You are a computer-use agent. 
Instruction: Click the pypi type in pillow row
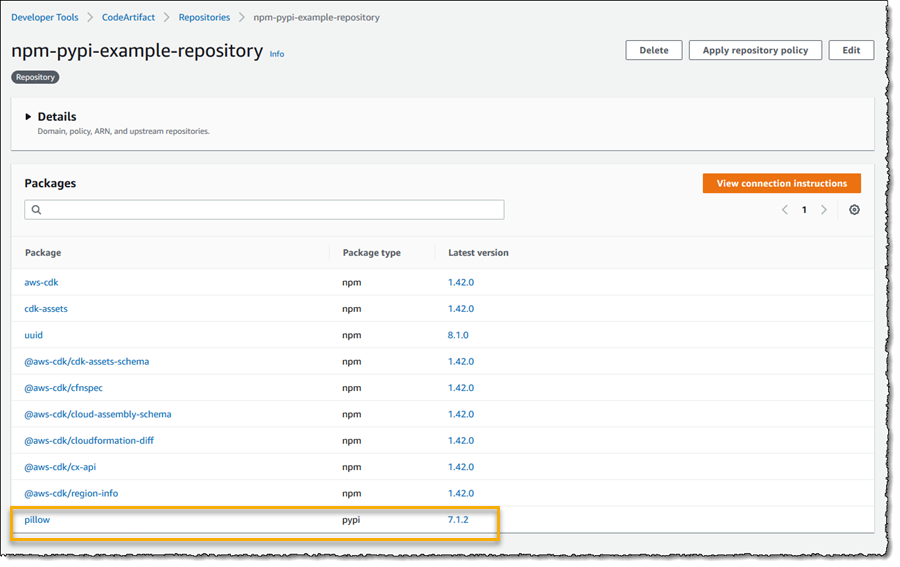click(351, 520)
